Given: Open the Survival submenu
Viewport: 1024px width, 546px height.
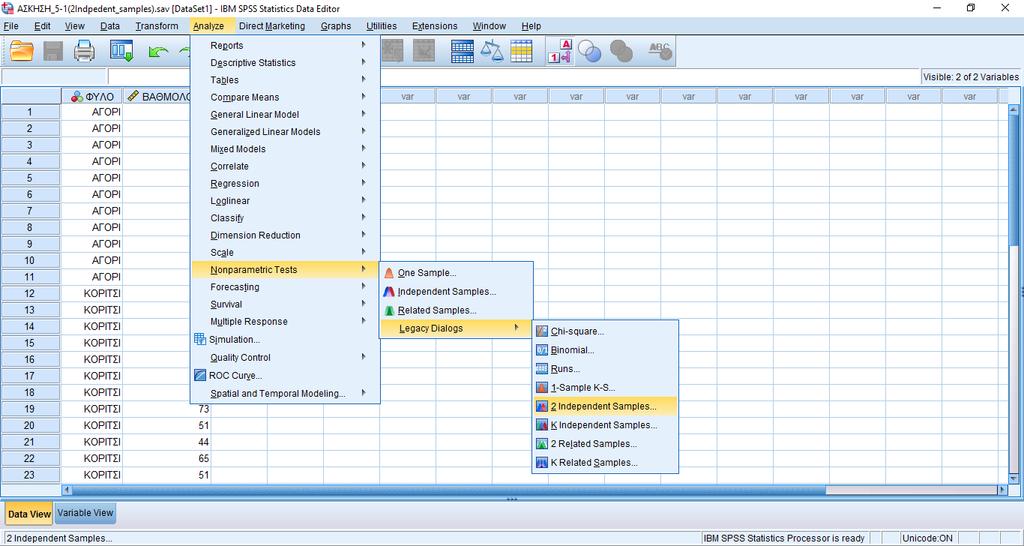Looking at the screenshot, I should tap(285, 304).
